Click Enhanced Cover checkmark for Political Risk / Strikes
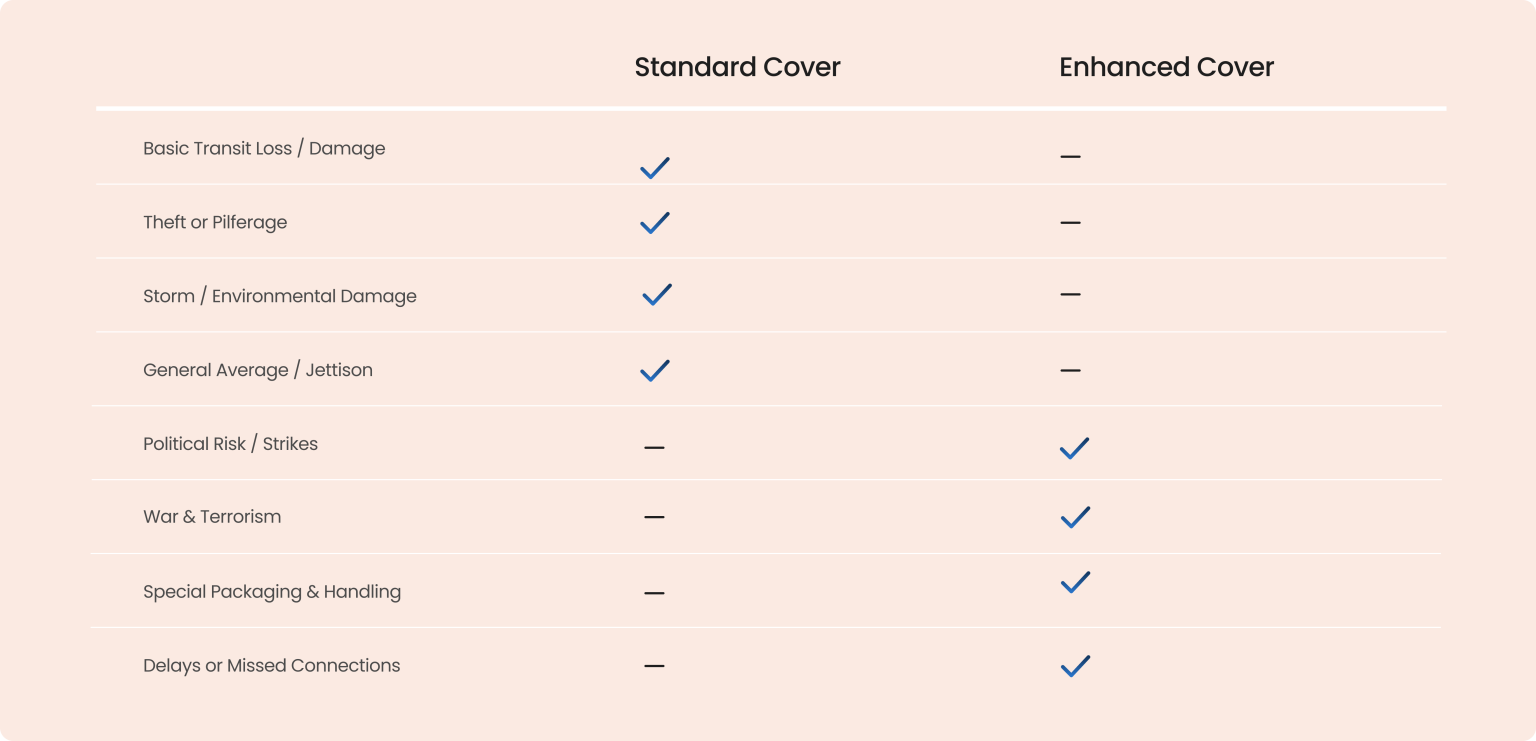1536x741 pixels. click(1074, 448)
